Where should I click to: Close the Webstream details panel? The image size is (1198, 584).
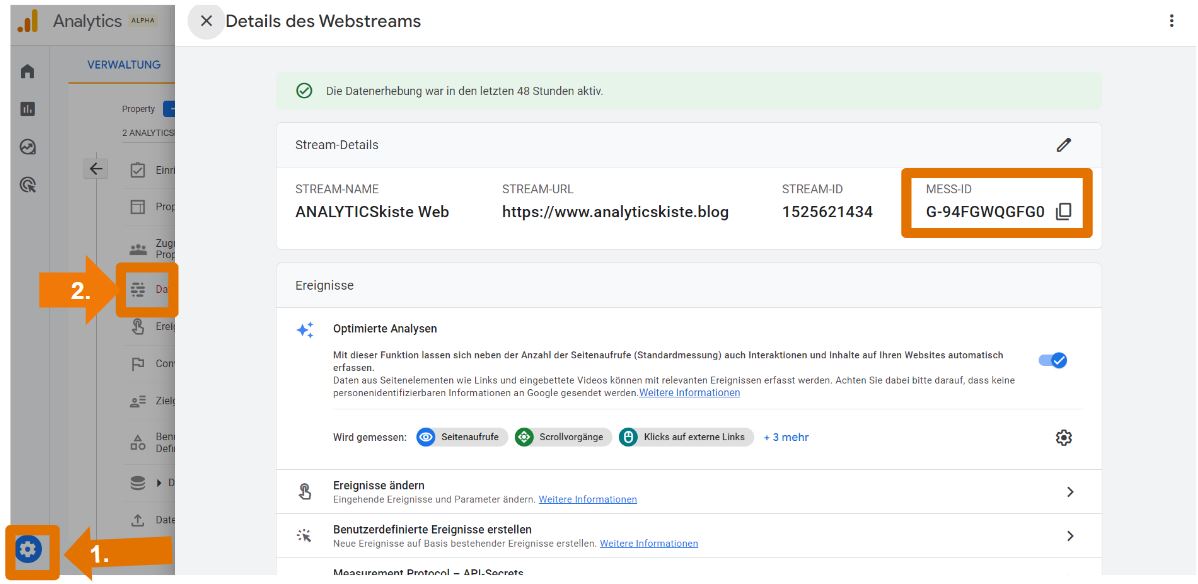(x=206, y=21)
